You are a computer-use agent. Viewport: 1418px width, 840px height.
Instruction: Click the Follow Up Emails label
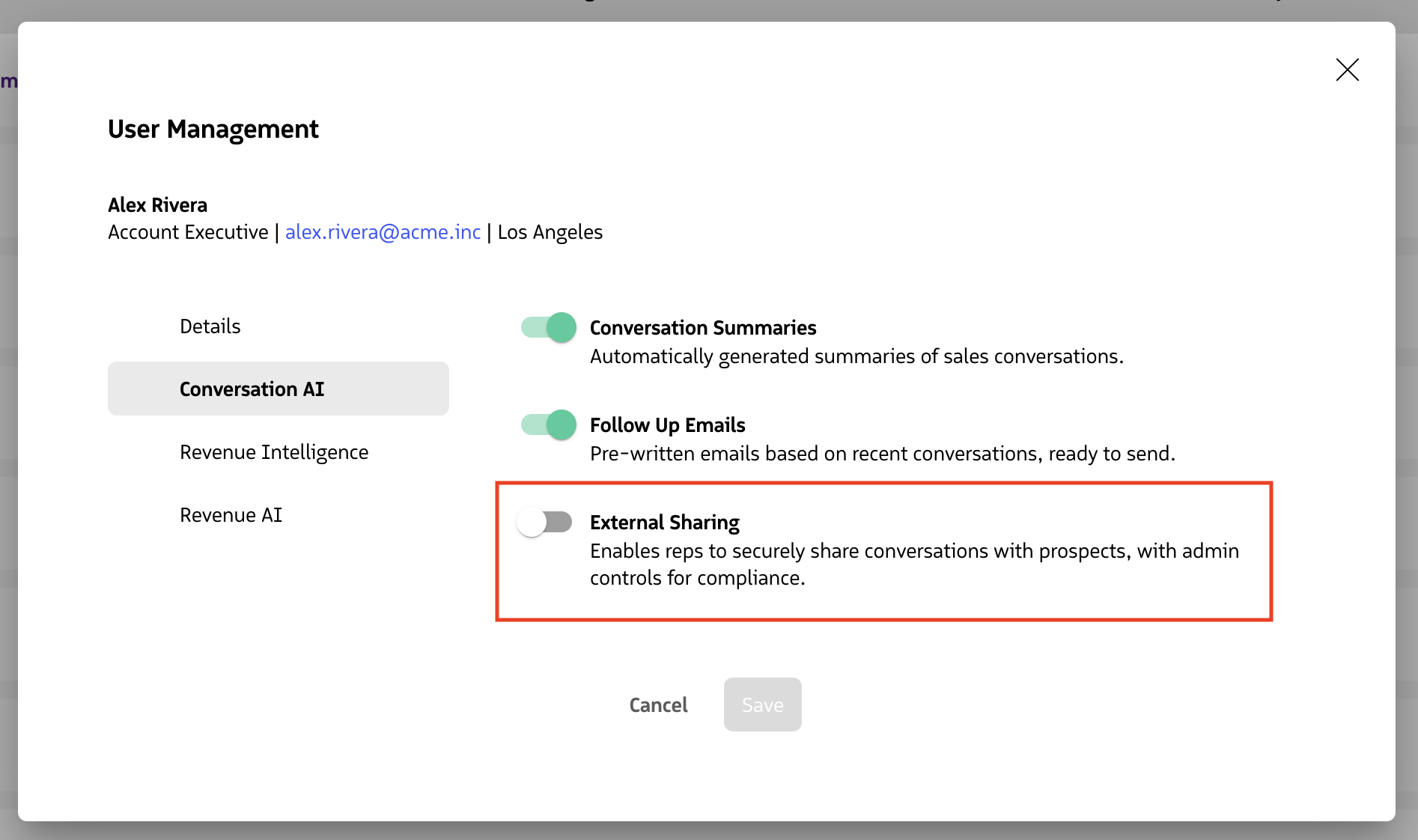point(667,424)
